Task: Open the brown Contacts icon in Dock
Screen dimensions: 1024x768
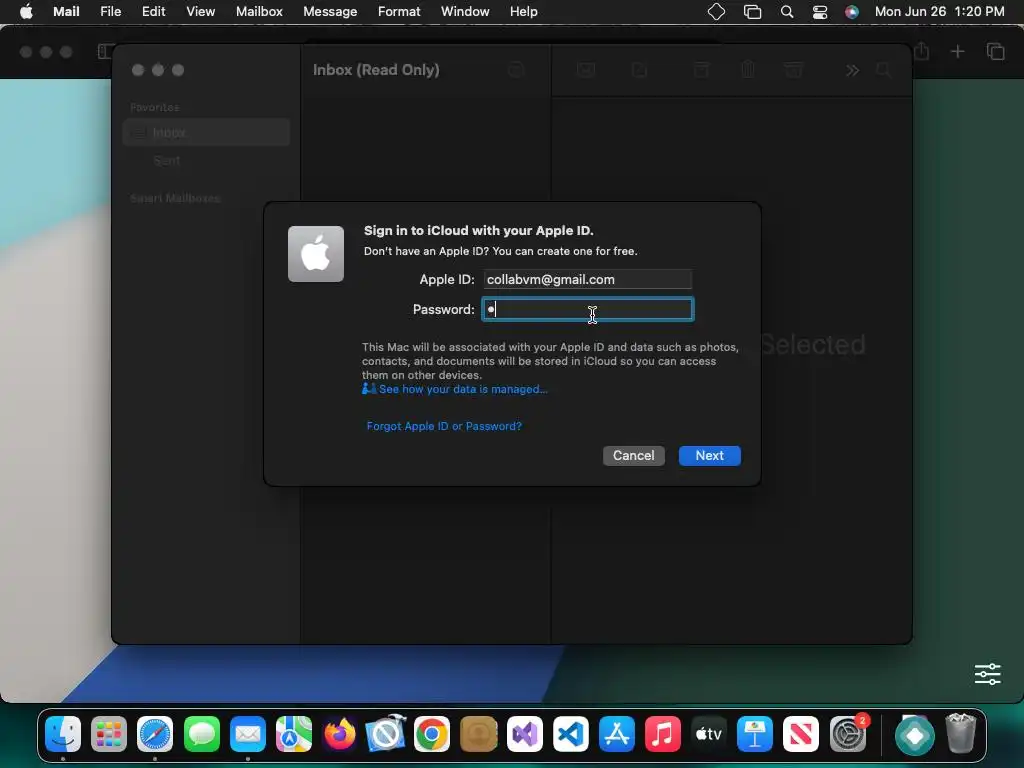Action: (x=478, y=734)
